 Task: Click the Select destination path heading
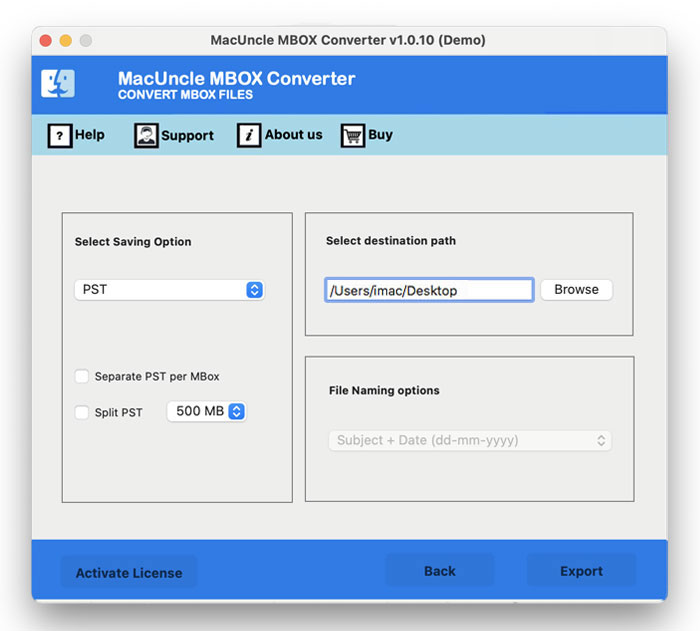[x=391, y=241]
